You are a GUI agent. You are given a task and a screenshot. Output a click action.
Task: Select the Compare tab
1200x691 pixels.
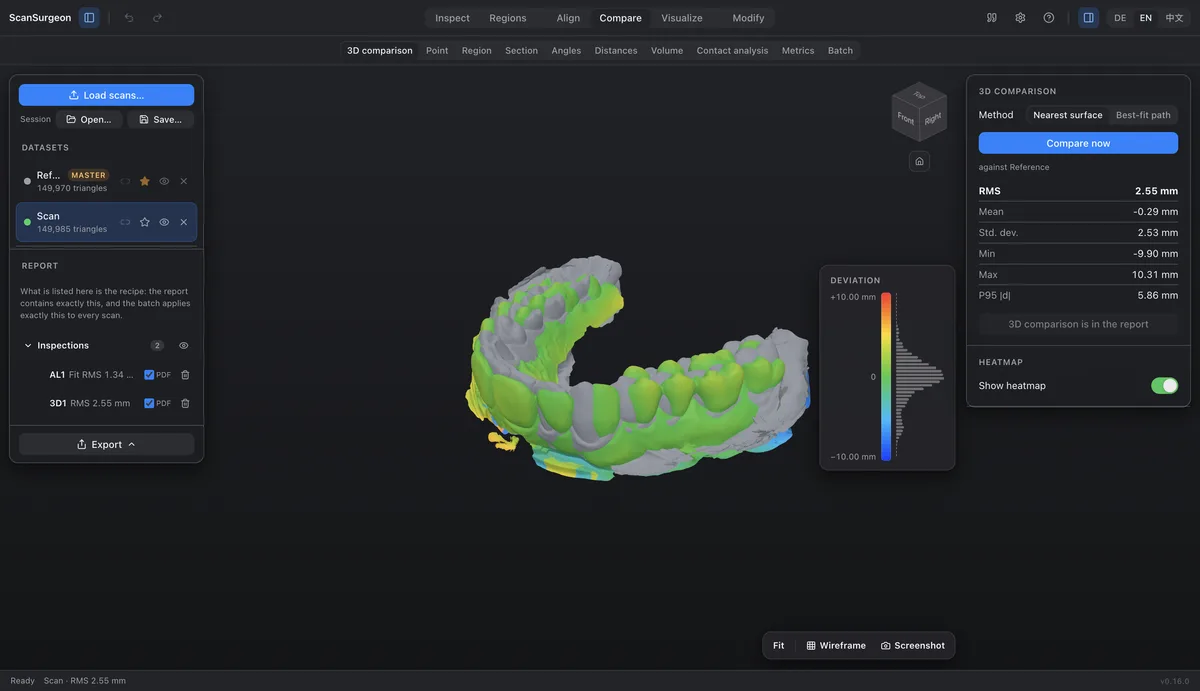[x=620, y=18]
